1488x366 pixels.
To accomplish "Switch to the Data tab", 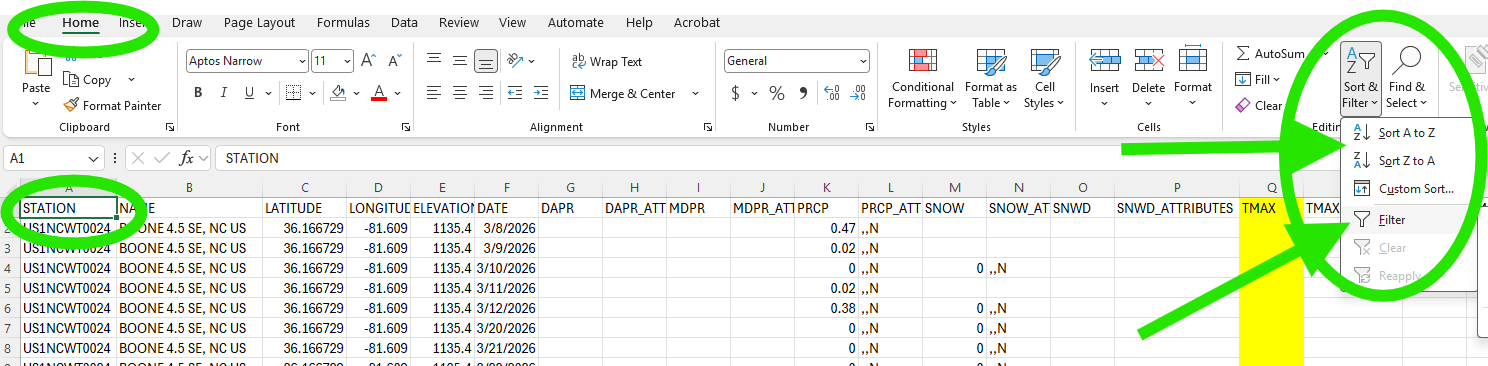I will (404, 22).
